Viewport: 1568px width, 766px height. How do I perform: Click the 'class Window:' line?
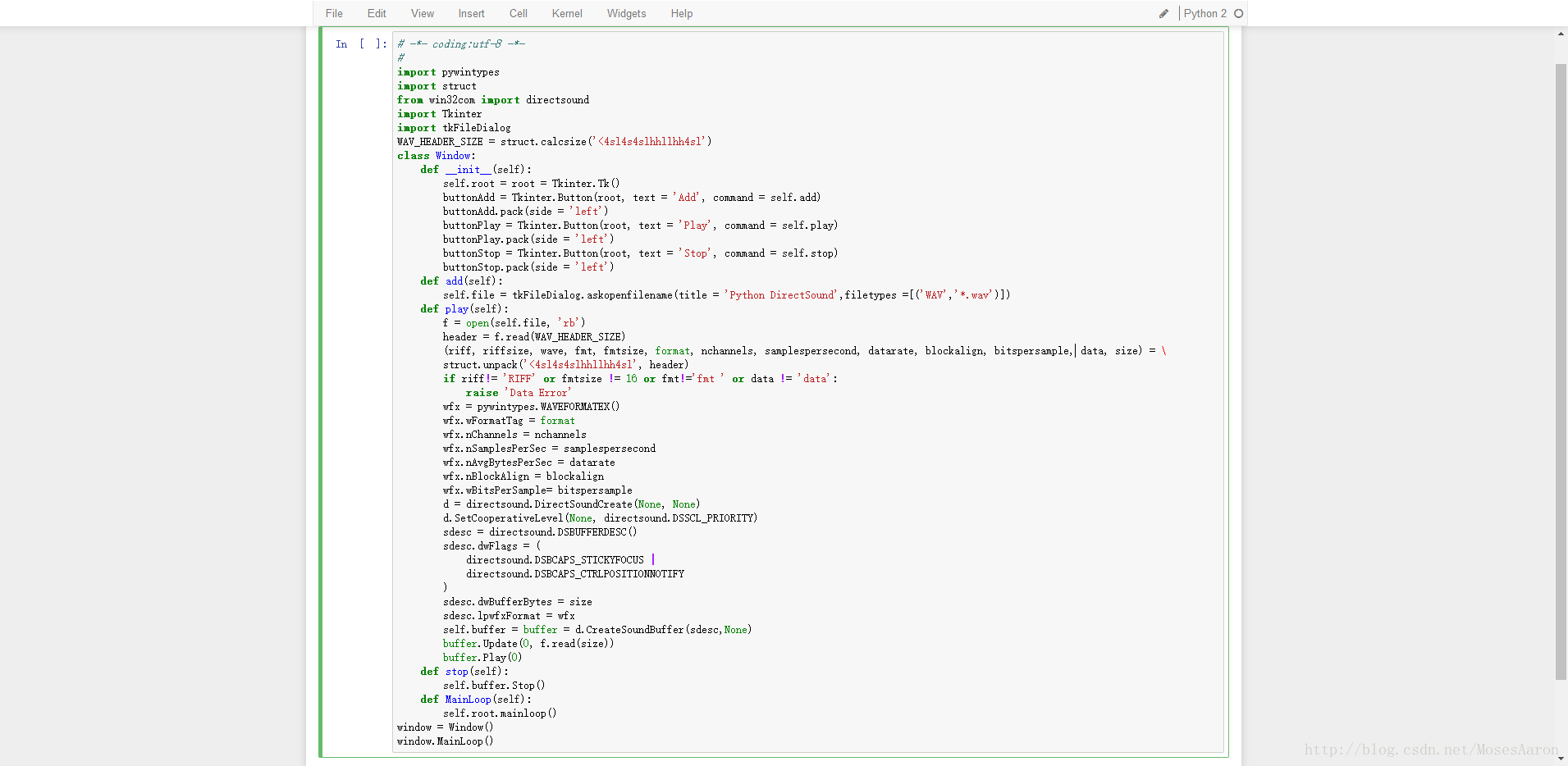437,156
